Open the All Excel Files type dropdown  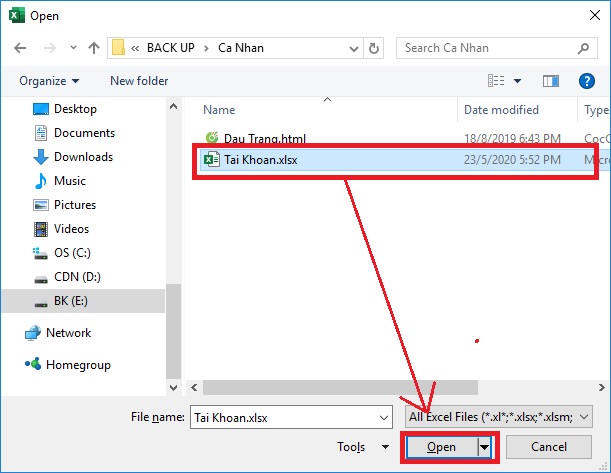pos(498,417)
